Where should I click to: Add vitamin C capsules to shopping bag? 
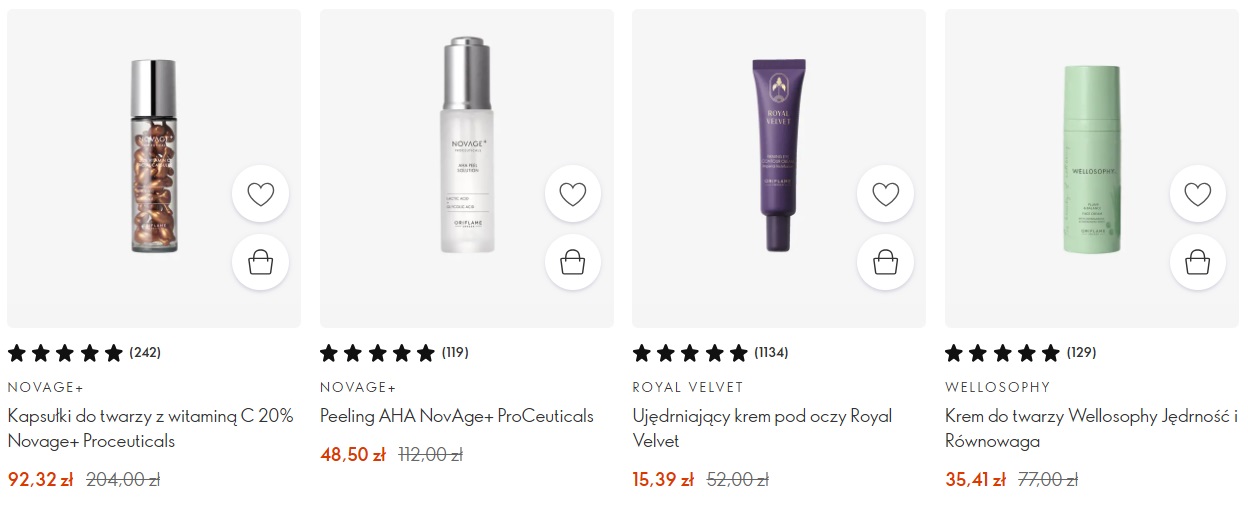260,262
